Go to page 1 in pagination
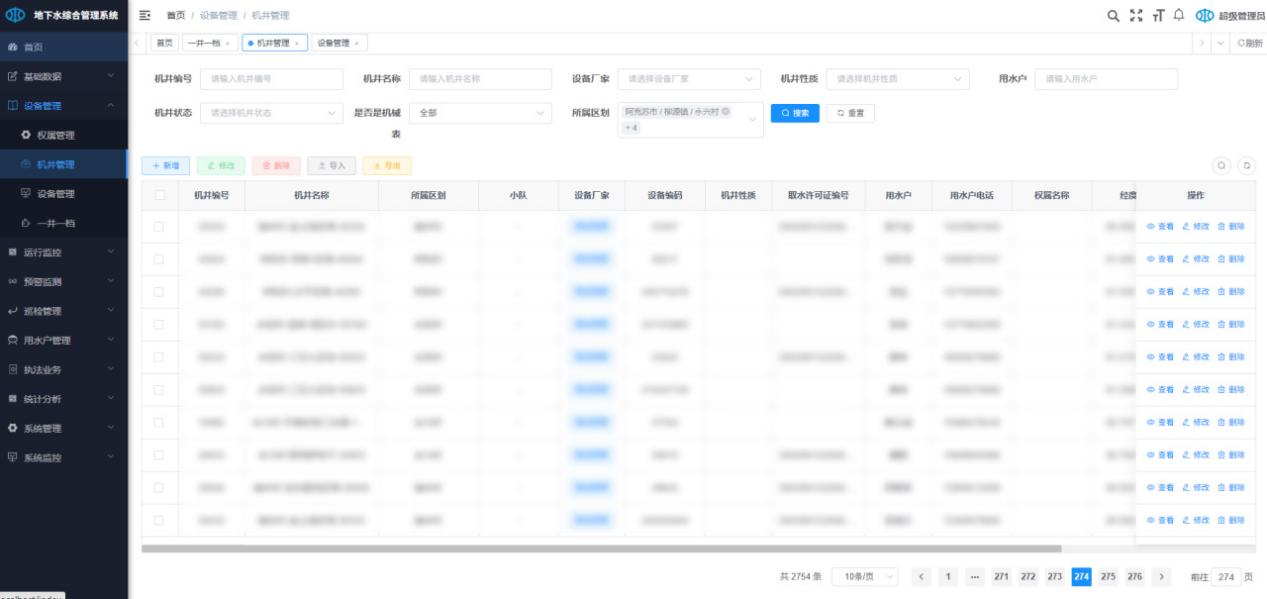Screen dimensions: 1267x599 [947, 578]
